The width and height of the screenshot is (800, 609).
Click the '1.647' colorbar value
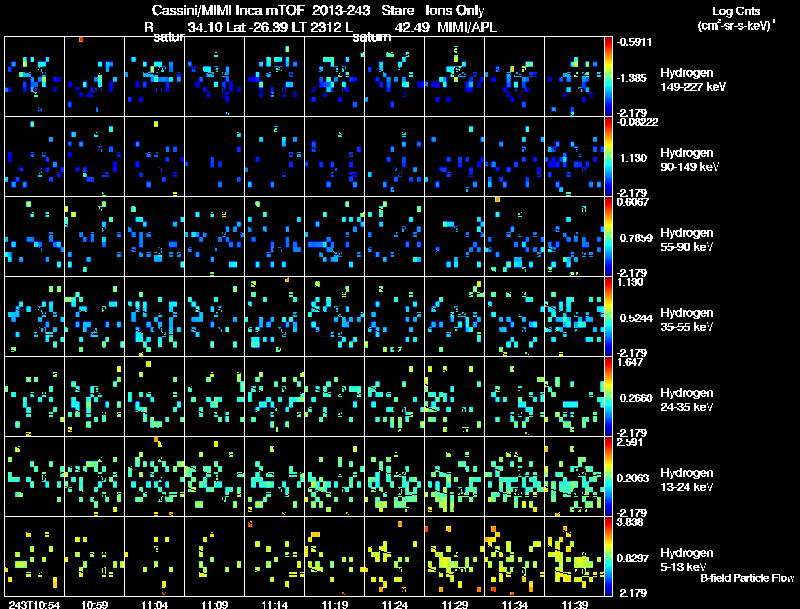pos(630,362)
